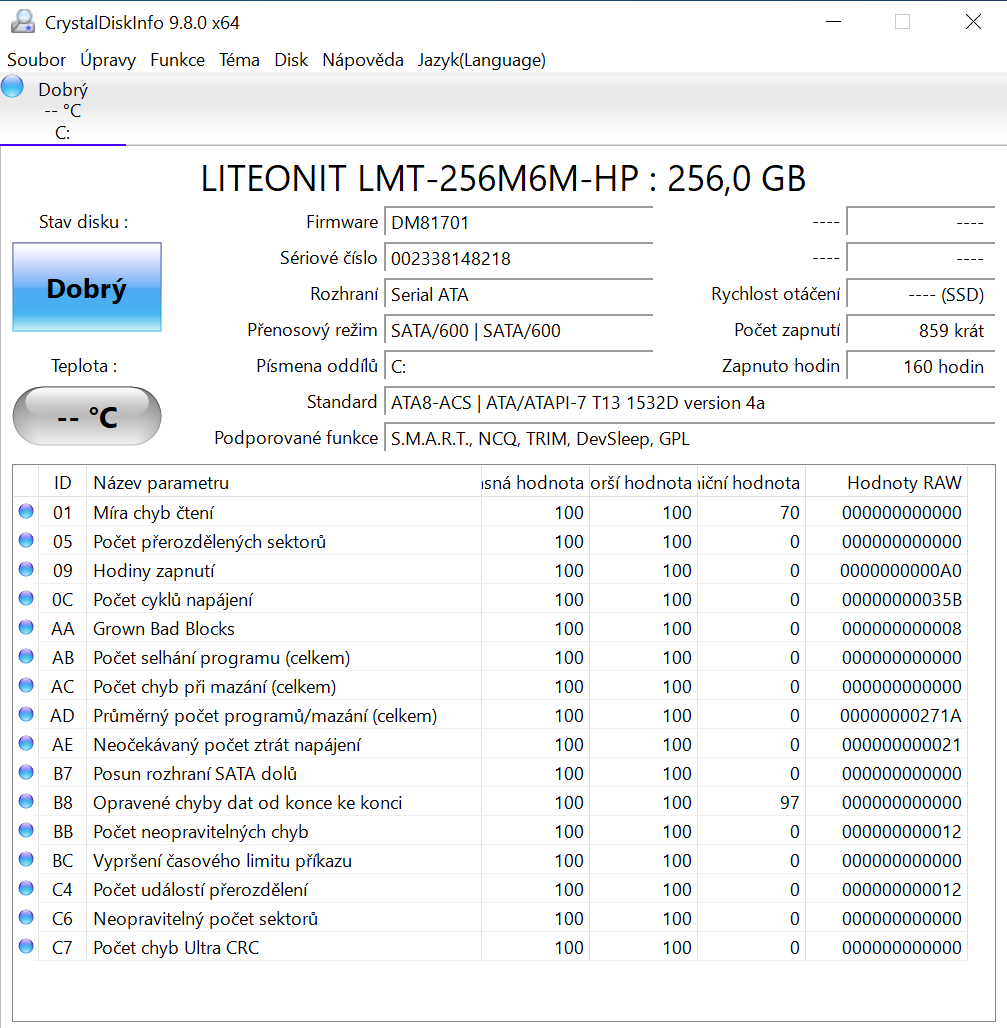Click the status orb in row 0C Počet cyklů napájení
1007x1028 pixels.
(26, 599)
